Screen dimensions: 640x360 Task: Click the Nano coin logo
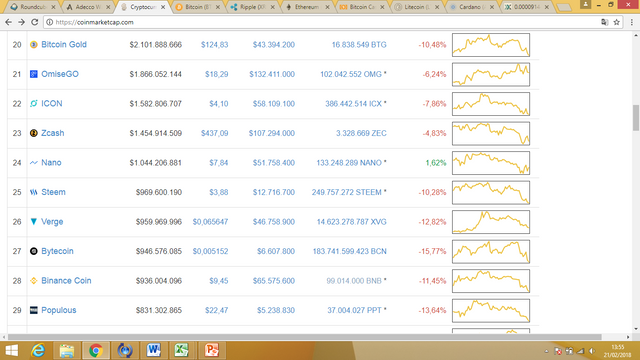click(34, 162)
